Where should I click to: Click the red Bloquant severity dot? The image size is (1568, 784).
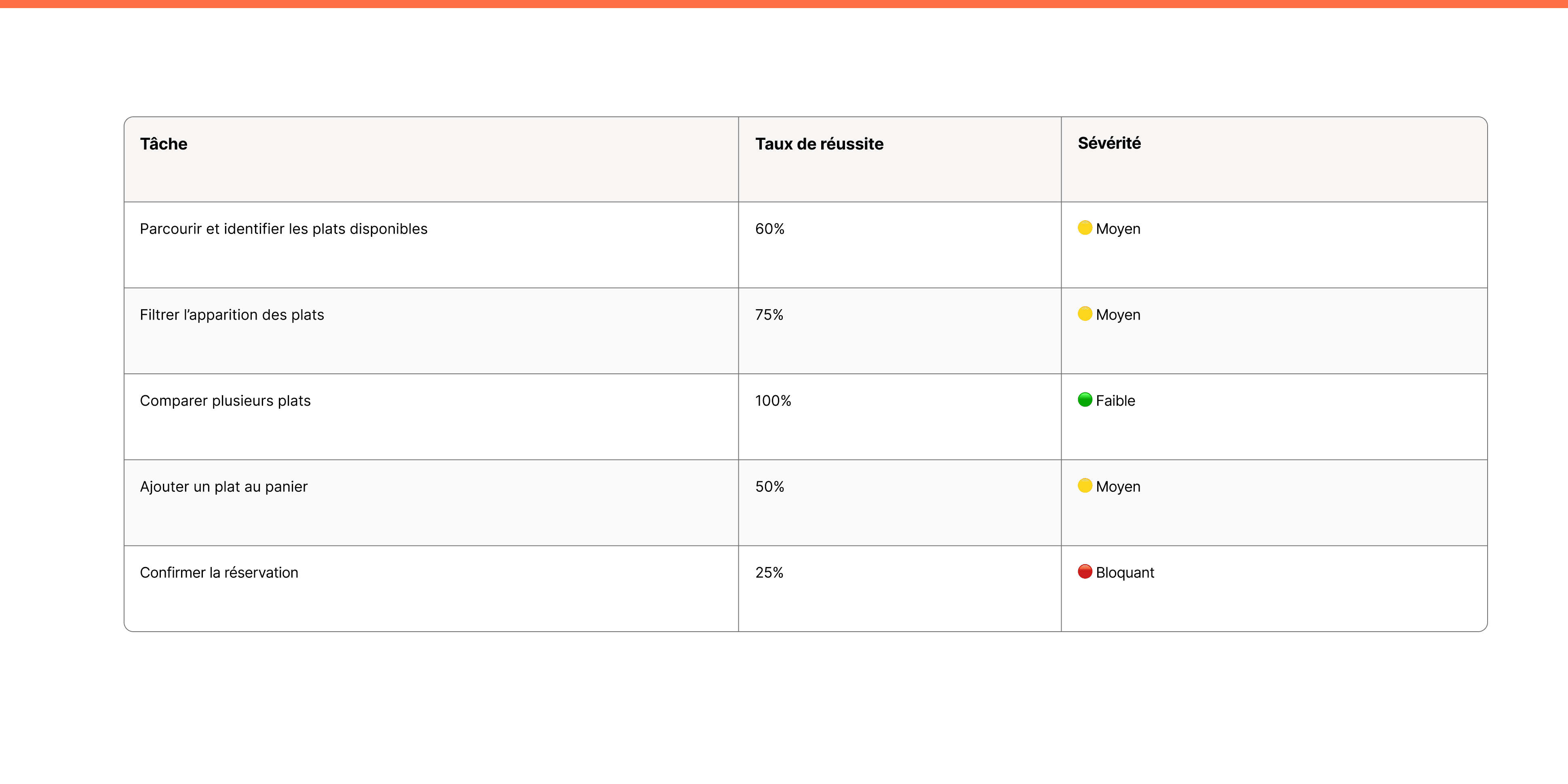click(1085, 571)
